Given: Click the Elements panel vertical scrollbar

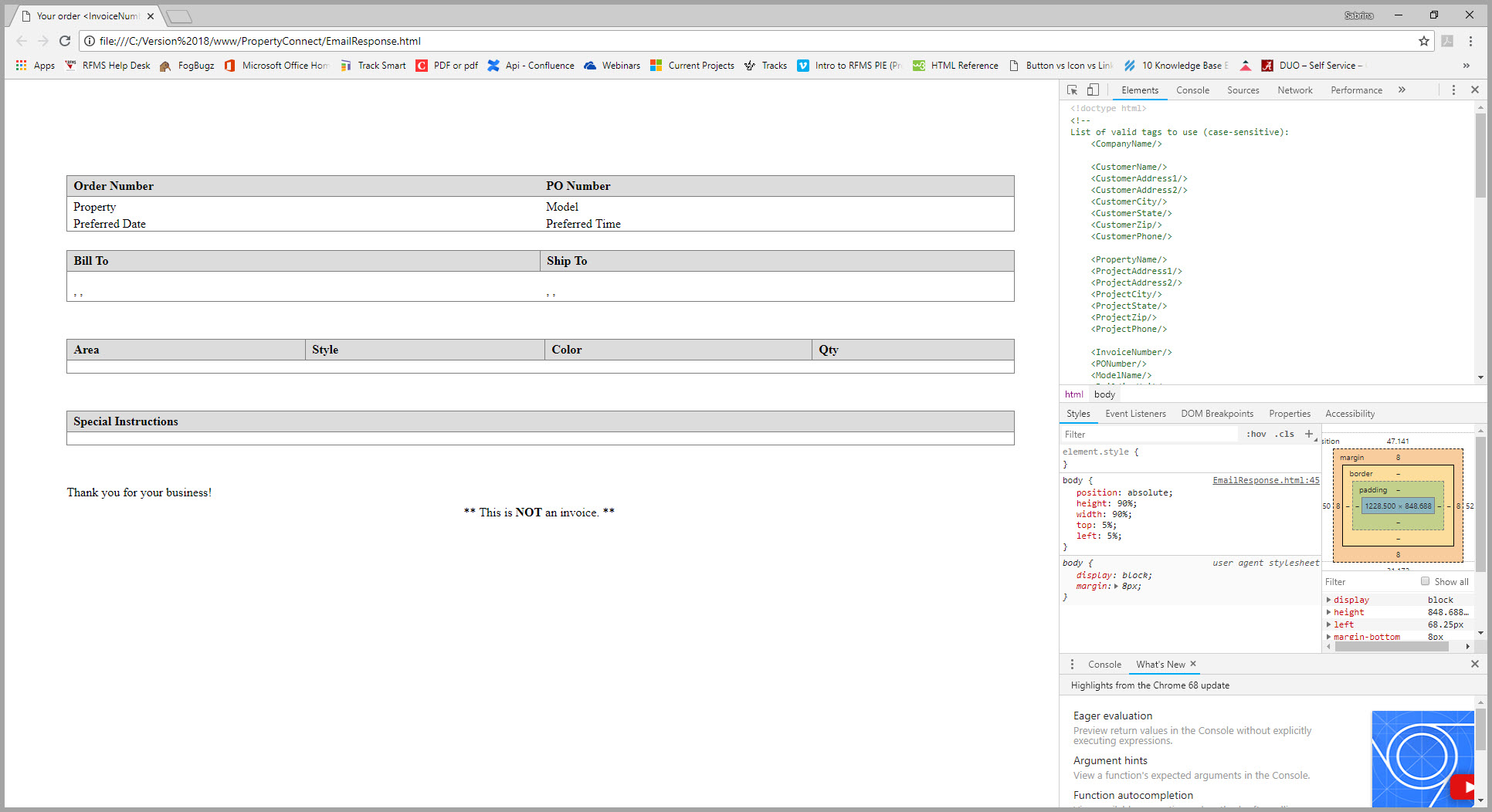Looking at the screenshot, I should 1480,154.
